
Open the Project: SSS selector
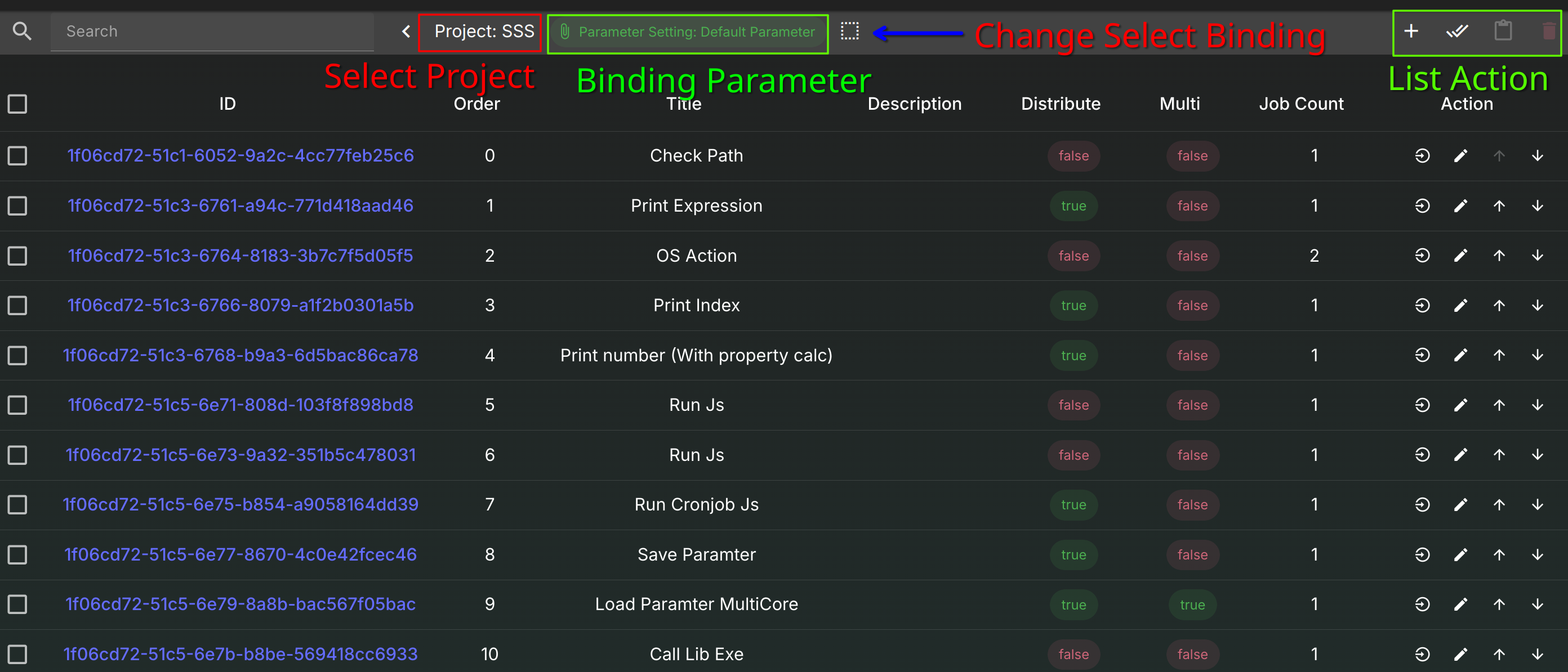[483, 32]
